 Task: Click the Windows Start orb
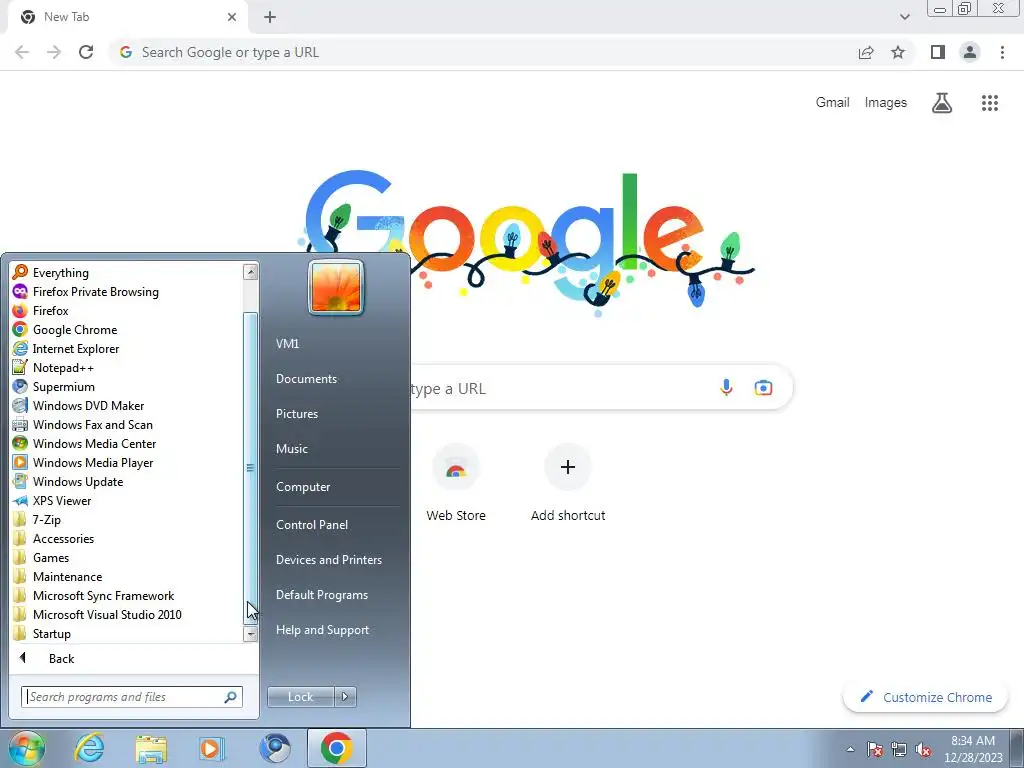(x=27, y=748)
